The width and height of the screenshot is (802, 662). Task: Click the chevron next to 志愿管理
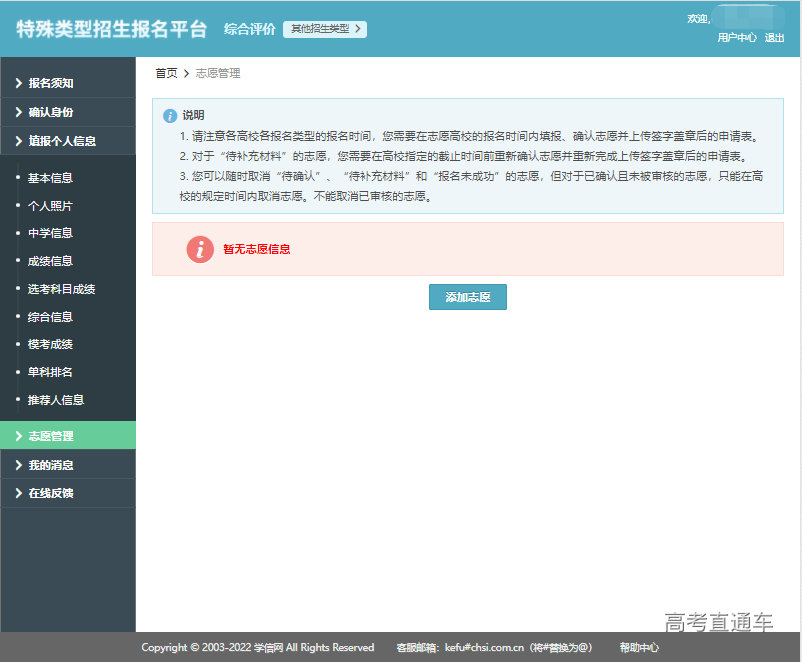[19, 436]
